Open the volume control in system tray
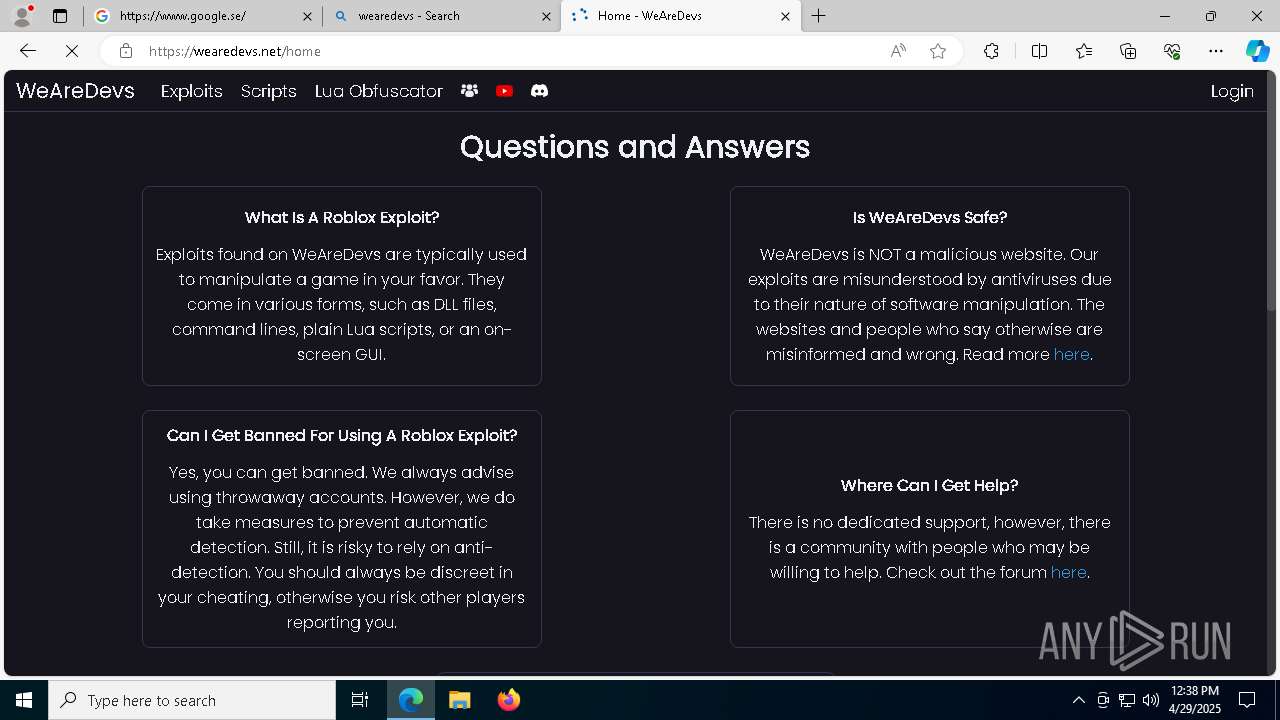This screenshot has width=1280, height=720. [1150, 700]
